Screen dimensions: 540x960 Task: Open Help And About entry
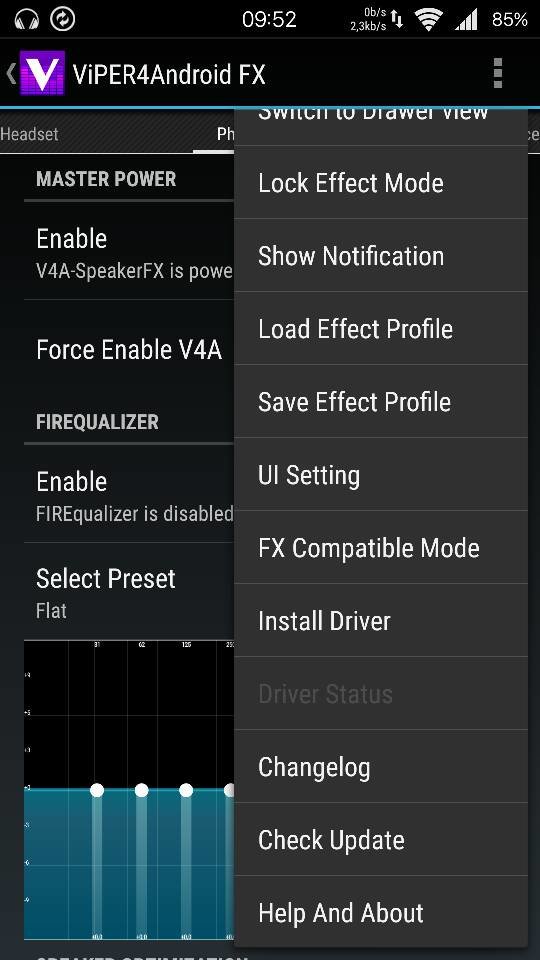pyautogui.click(x=381, y=912)
